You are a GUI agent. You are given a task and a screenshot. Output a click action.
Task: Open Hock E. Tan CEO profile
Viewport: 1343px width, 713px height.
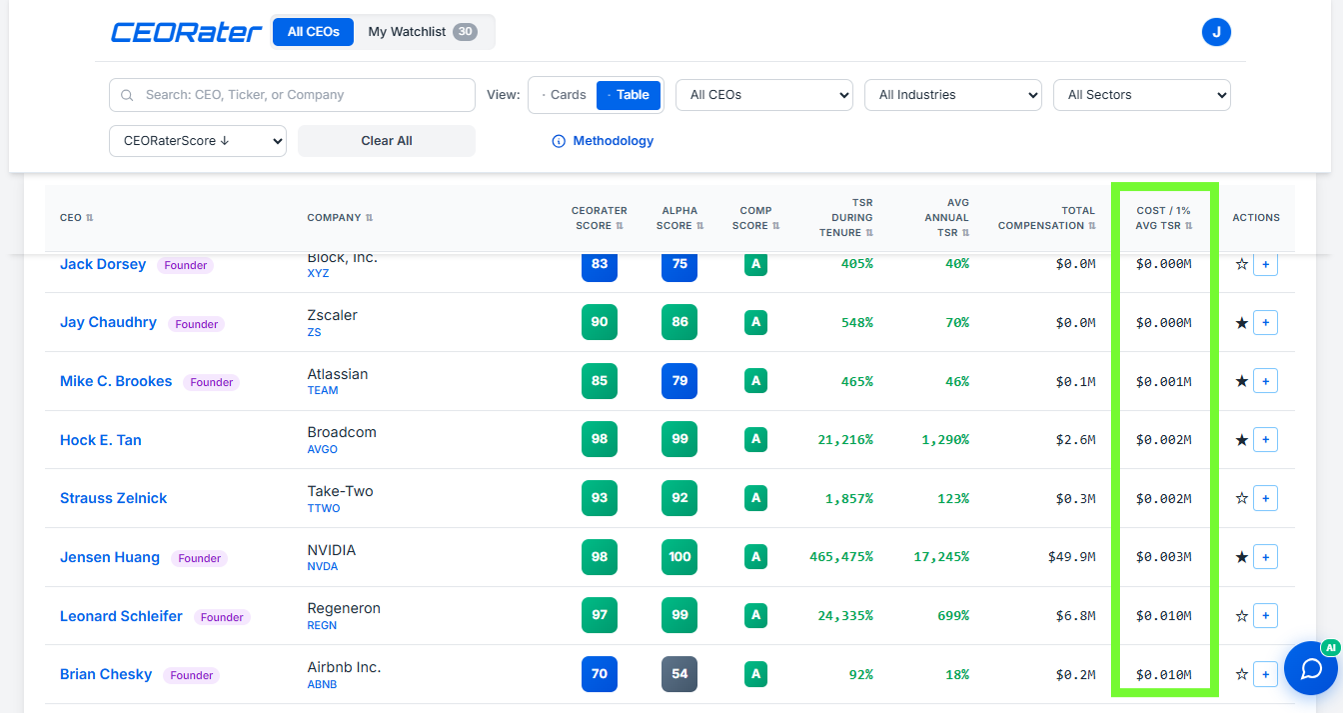point(101,440)
